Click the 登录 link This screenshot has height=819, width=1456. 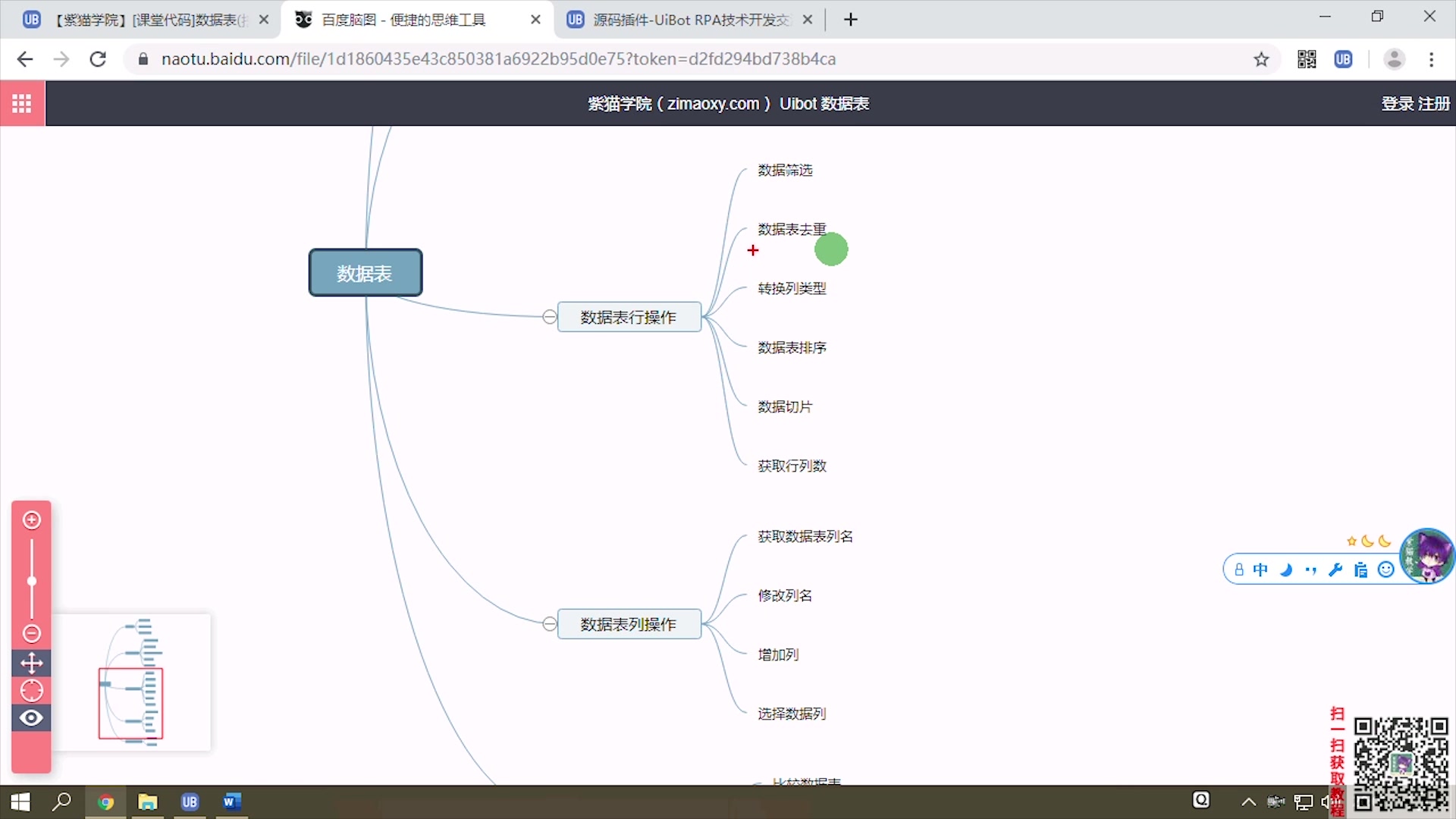pos(1397,104)
